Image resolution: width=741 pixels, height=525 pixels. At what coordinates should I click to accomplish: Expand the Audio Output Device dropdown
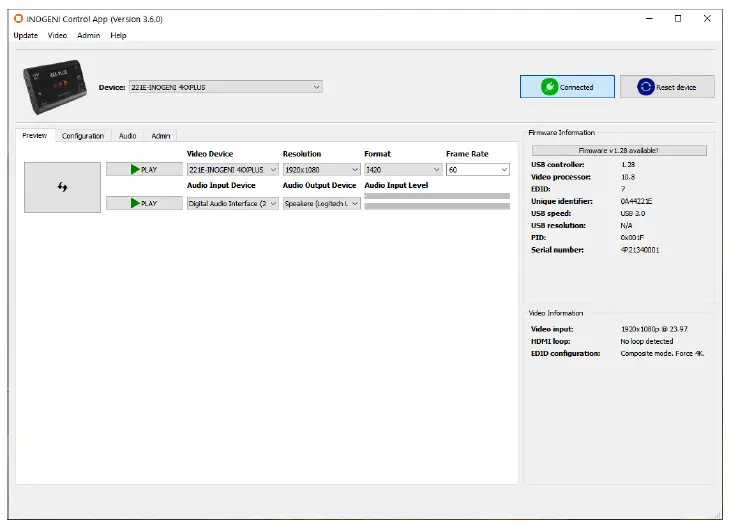click(x=321, y=204)
